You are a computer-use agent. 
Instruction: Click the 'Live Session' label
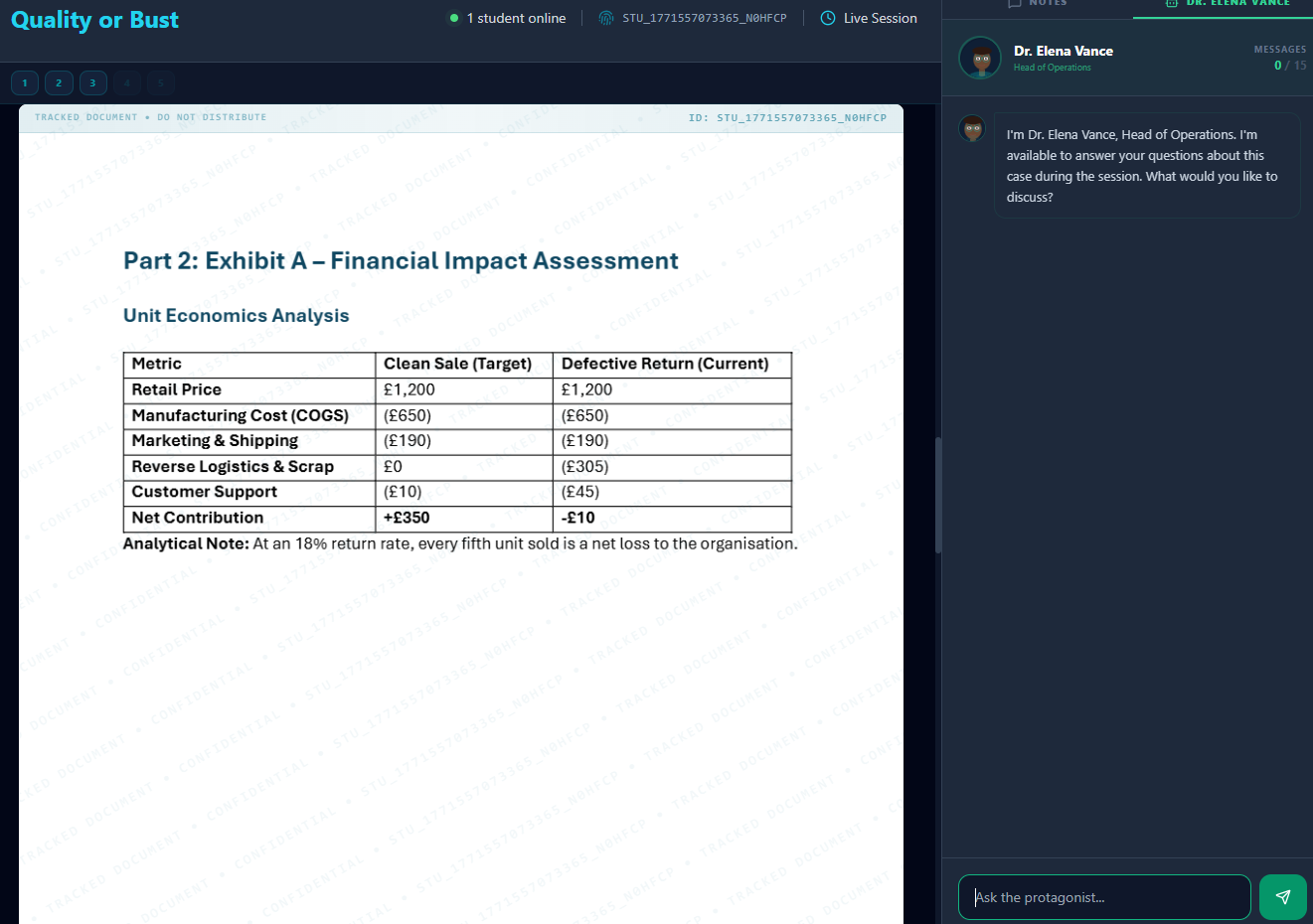click(x=880, y=18)
